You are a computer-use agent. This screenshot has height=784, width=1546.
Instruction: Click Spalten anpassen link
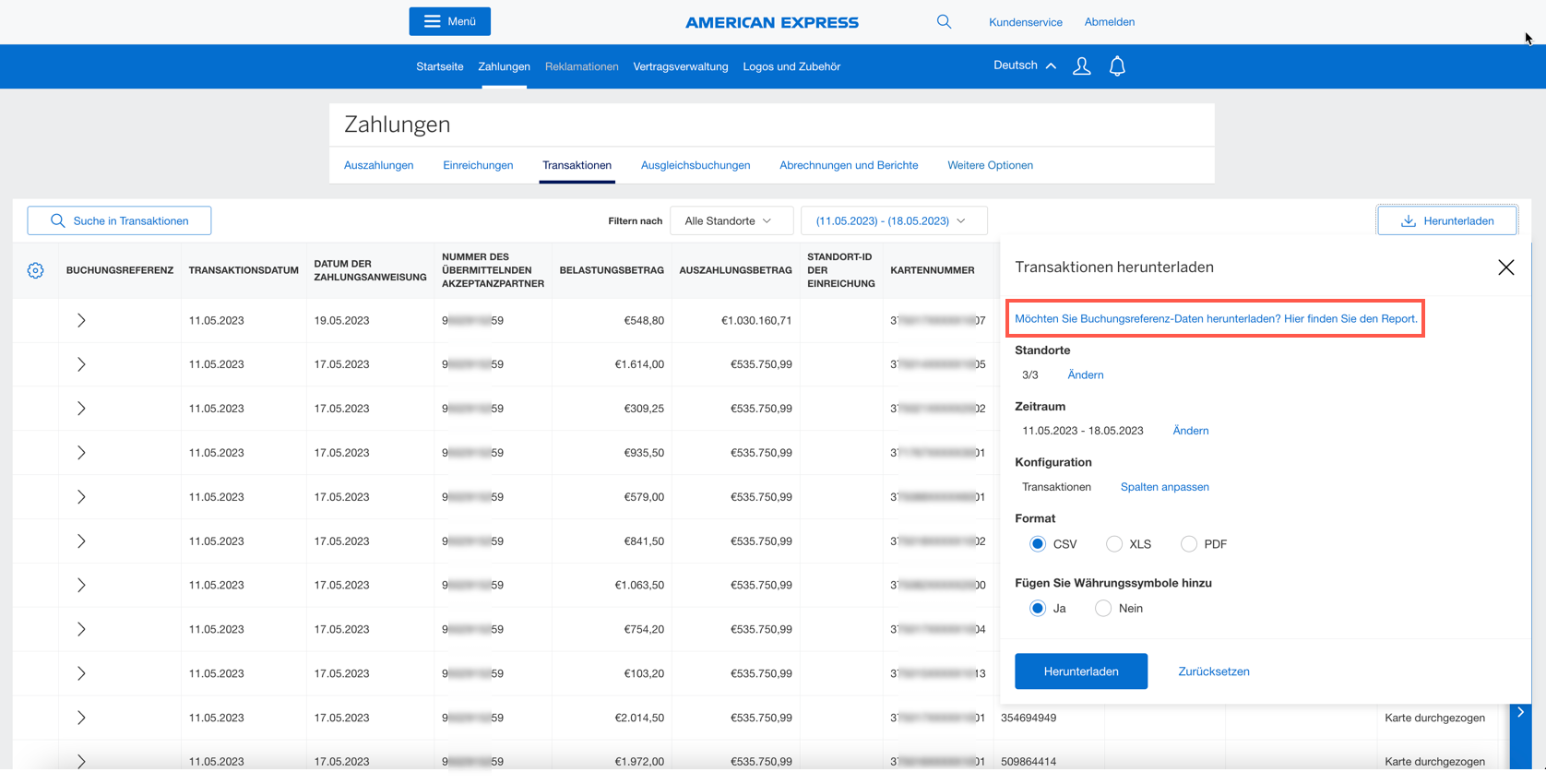tap(1165, 487)
